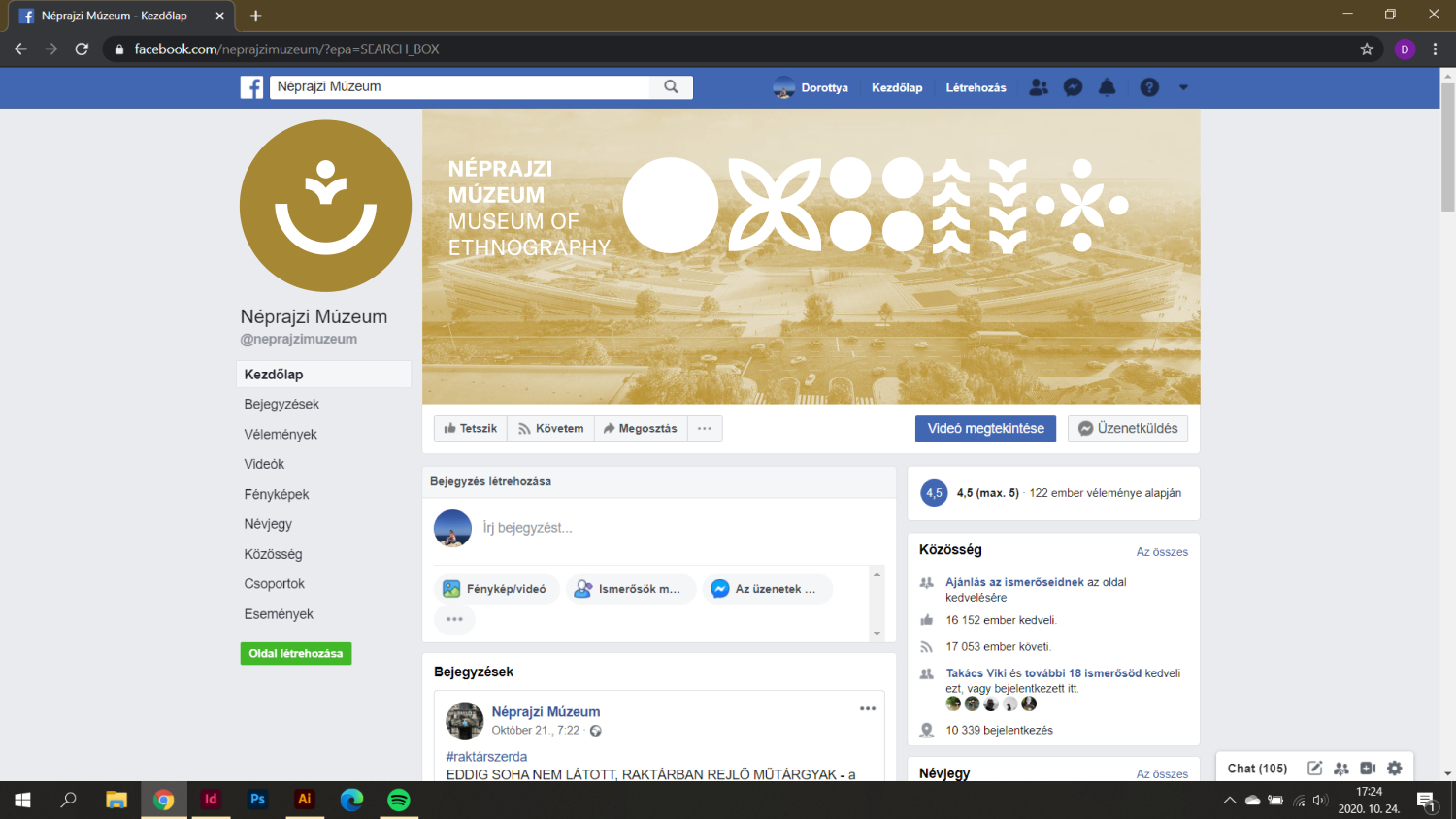Viewport: 1456px width, 819px height.
Task: Click the Facebook logo icon
Action: pos(251,87)
